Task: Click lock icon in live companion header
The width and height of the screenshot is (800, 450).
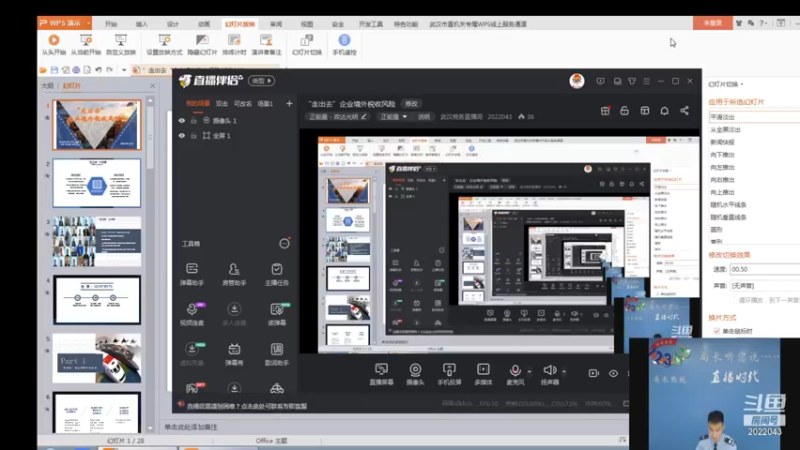Action: point(624,111)
